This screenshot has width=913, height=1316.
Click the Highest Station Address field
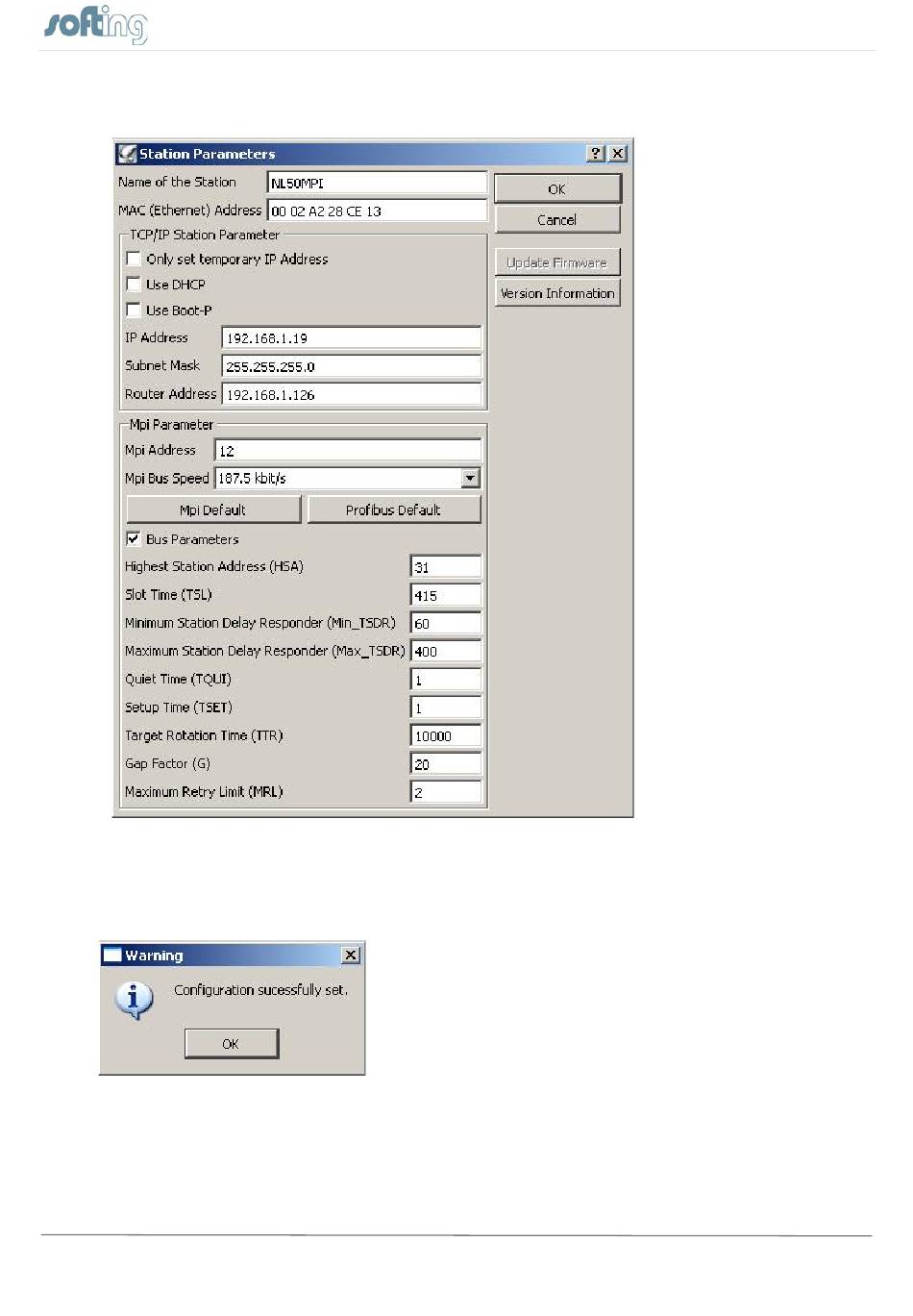(446, 566)
